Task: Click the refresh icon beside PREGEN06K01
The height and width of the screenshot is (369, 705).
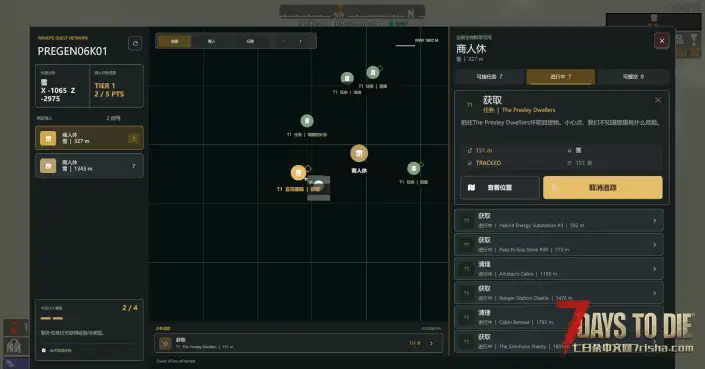Action: click(x=135, y=44)
